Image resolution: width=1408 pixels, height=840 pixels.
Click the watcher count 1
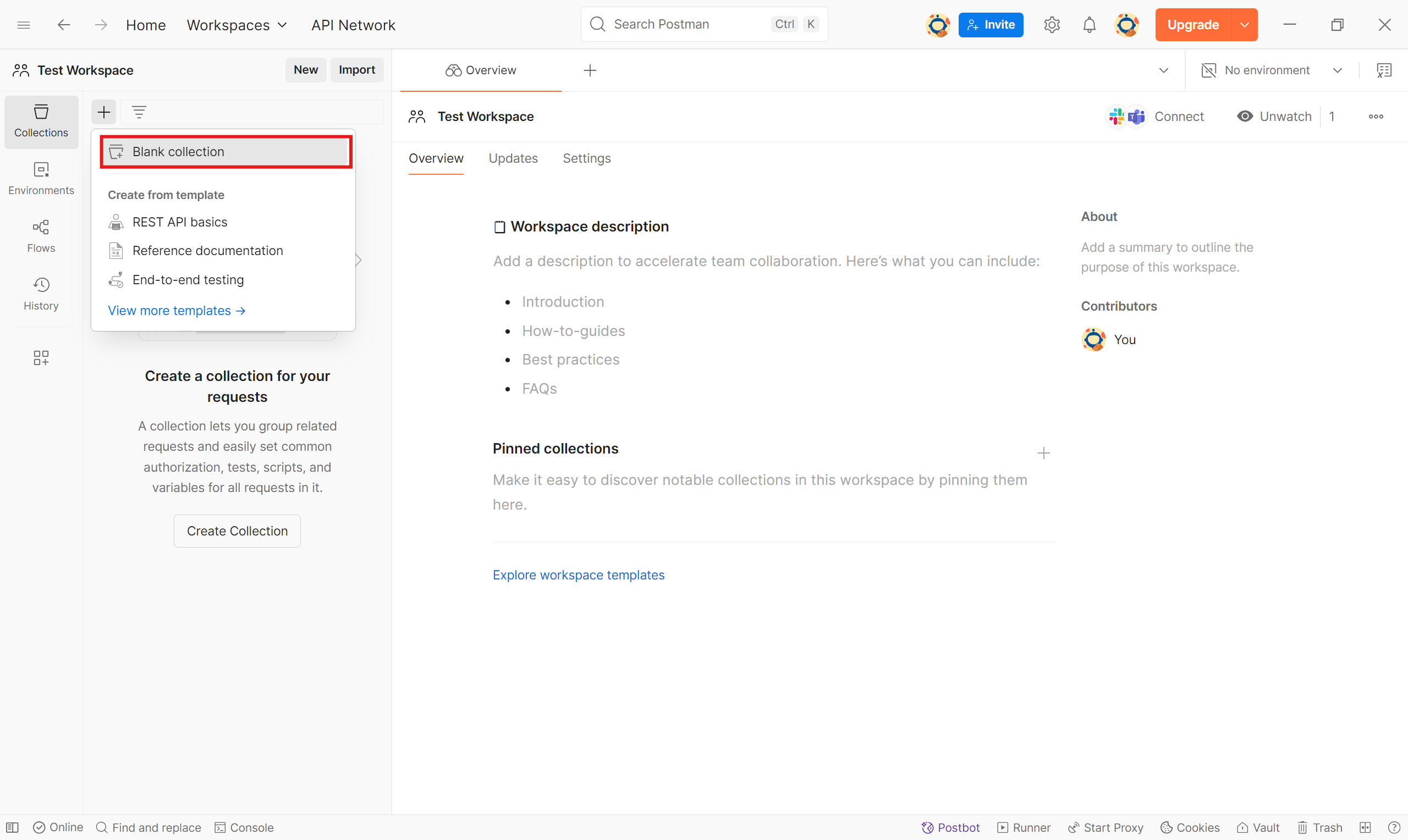1332,117
